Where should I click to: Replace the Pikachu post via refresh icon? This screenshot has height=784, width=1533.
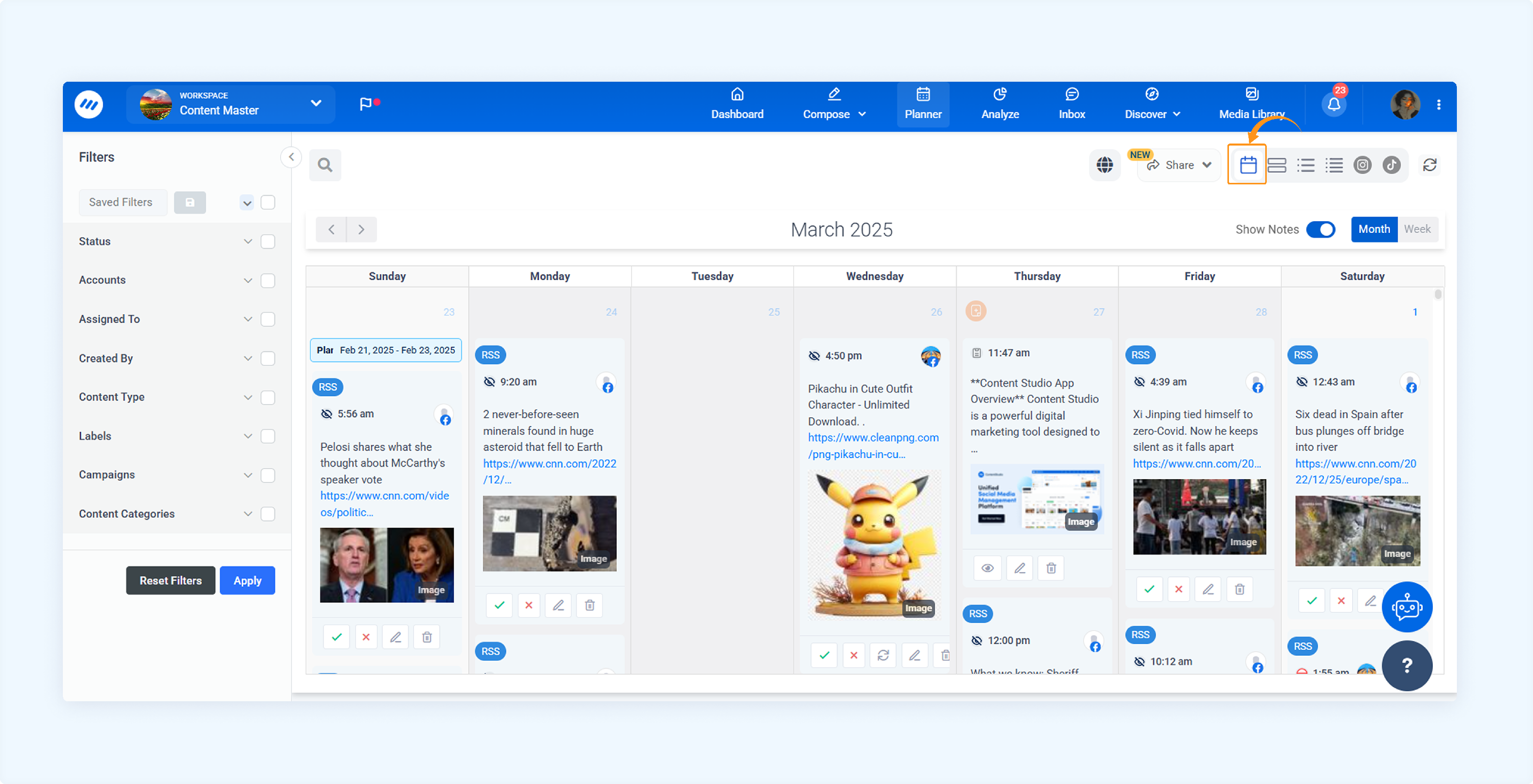point(883,655)
